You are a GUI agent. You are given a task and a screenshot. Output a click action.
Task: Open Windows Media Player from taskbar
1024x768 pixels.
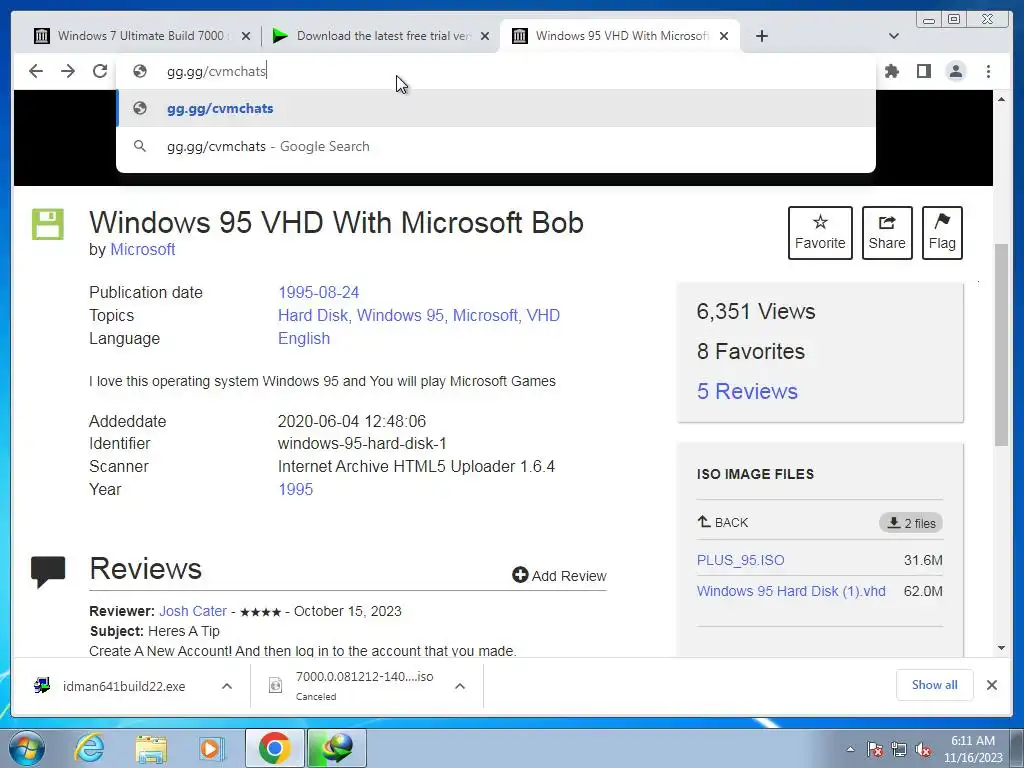(x=211, y=748)
